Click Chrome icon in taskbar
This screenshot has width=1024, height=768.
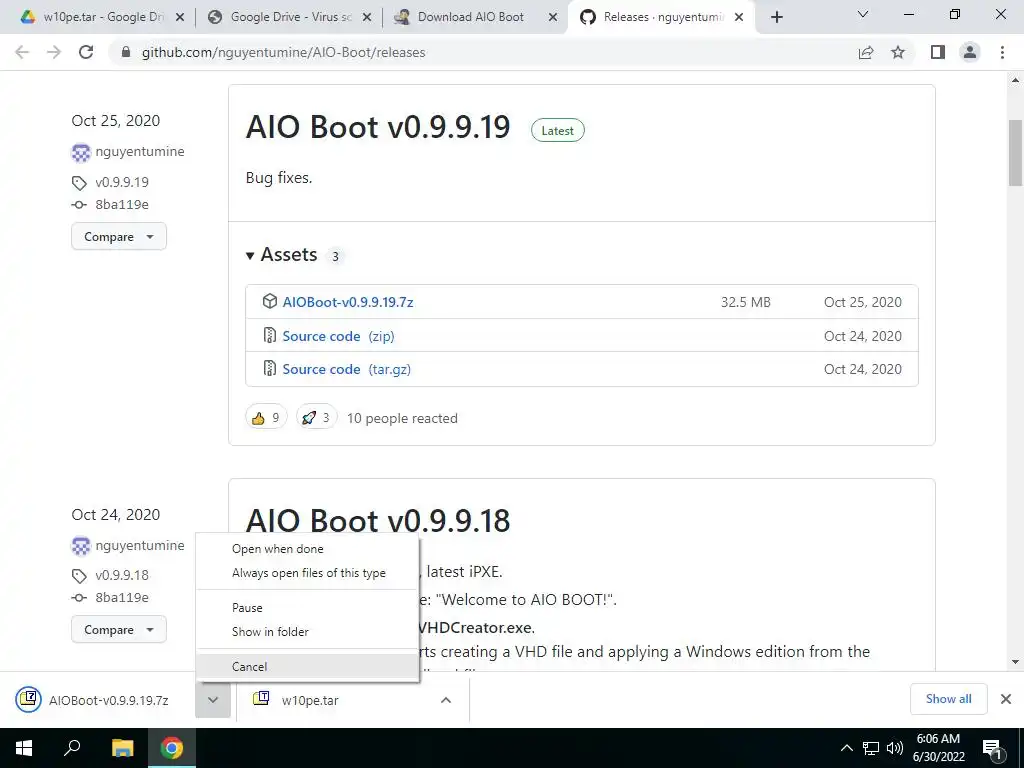pos(172,748)
